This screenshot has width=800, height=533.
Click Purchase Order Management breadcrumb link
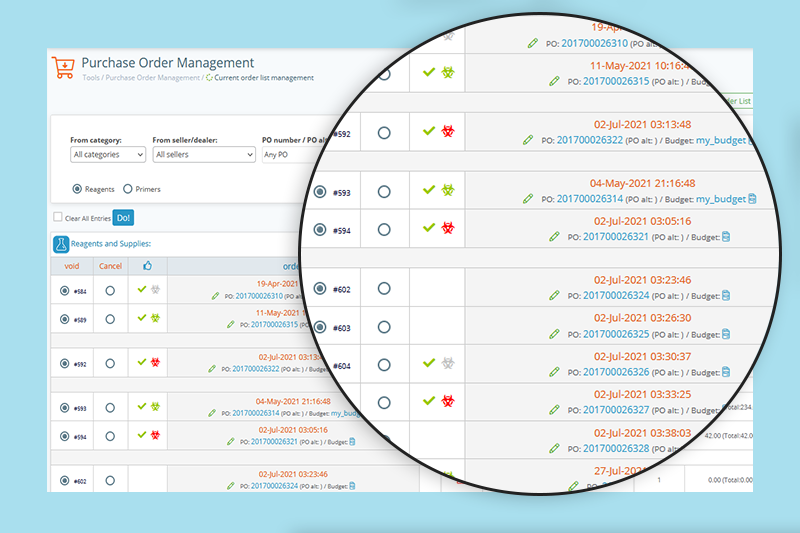(x=153, y=78)
